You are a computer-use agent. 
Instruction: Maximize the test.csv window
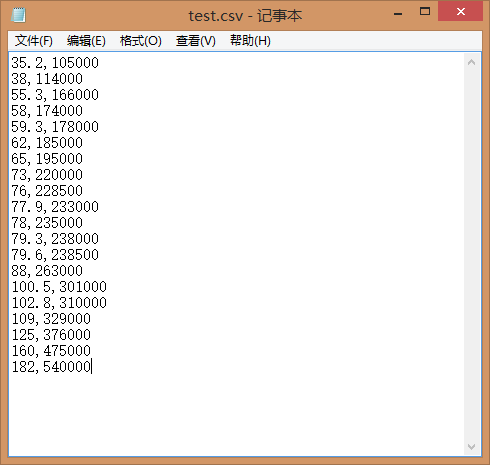[x=425, y=12]
